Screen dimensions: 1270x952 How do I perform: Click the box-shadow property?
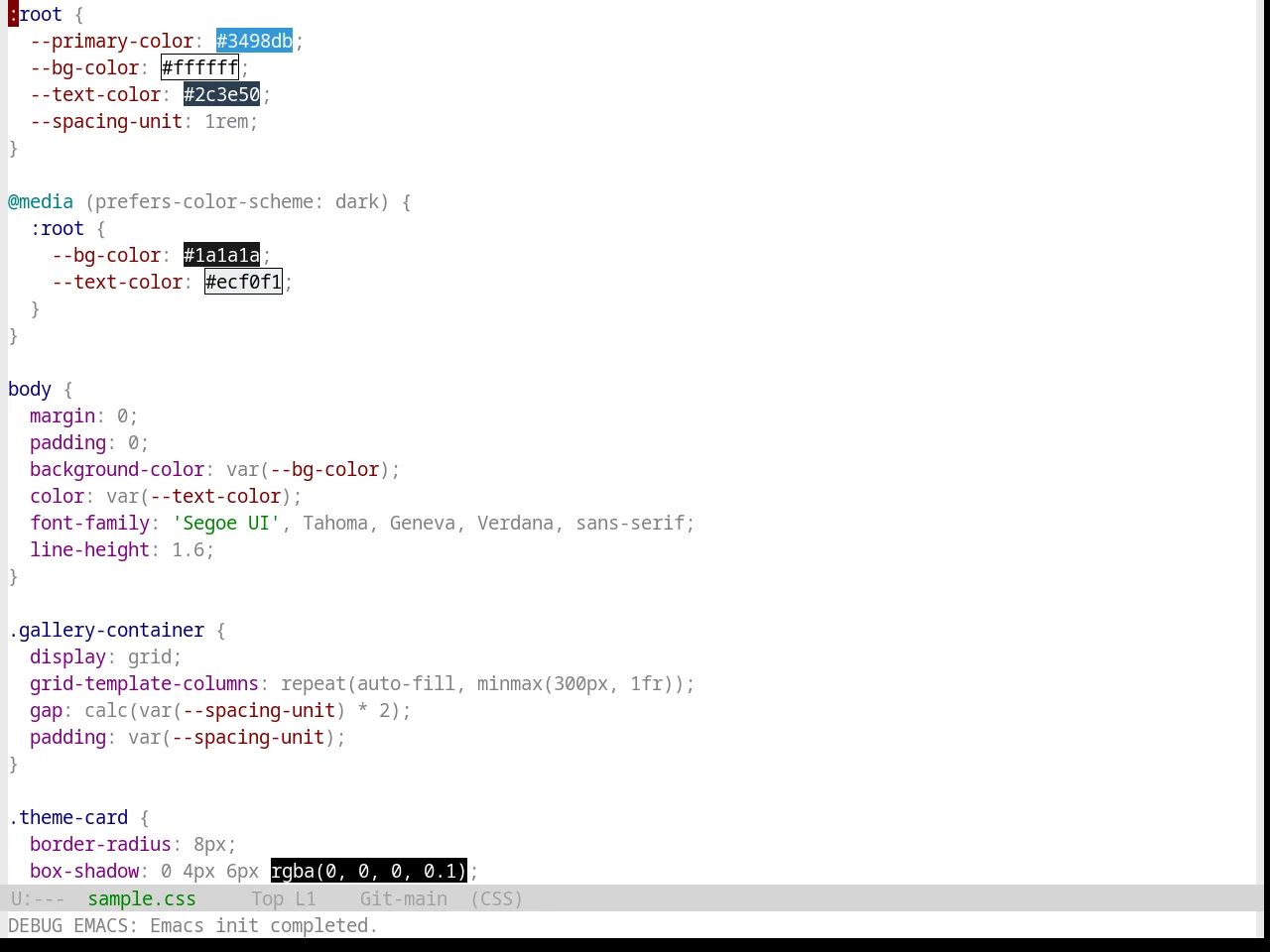(84, 871)
